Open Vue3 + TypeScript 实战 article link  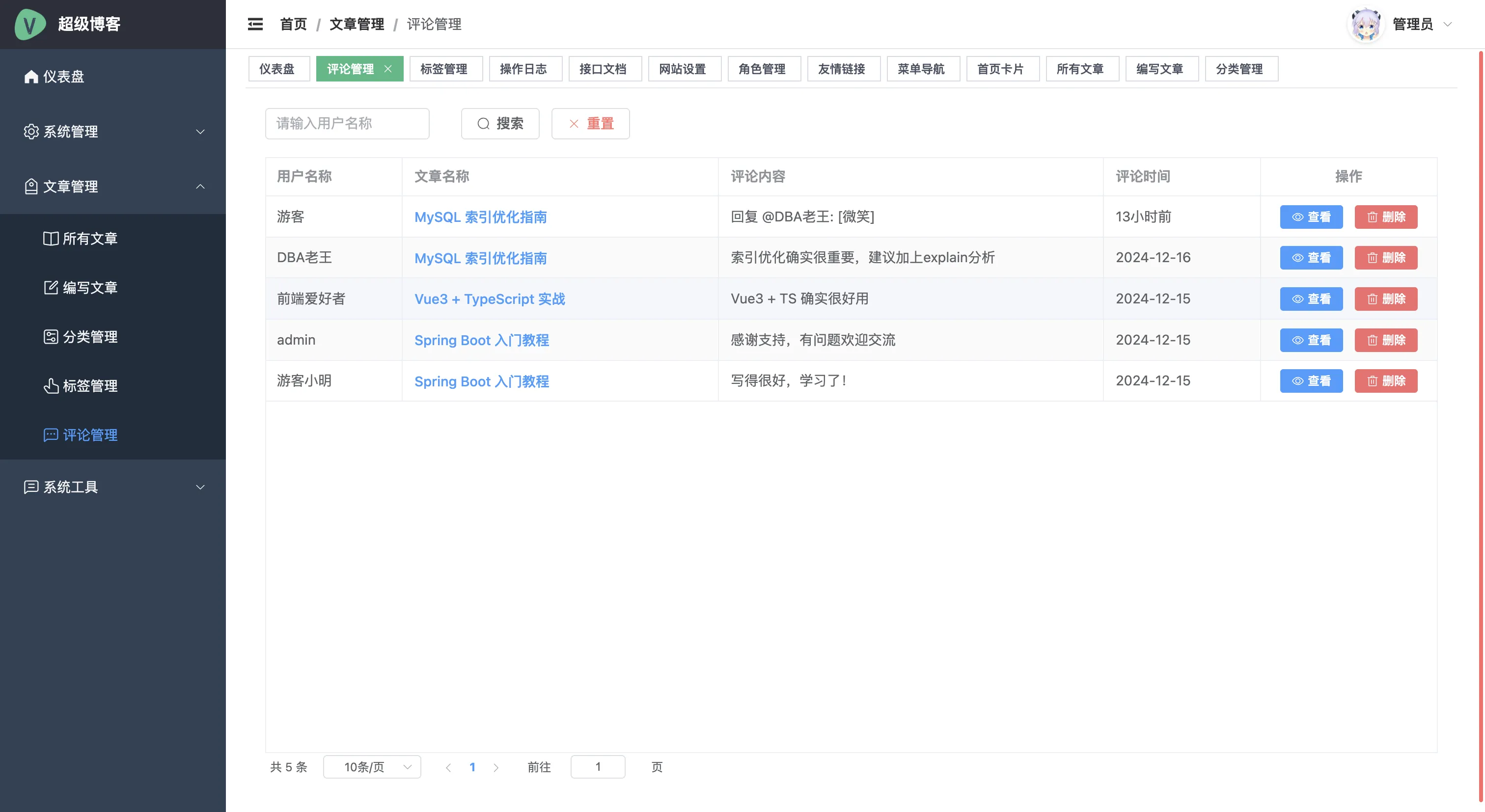coord(490,298)
